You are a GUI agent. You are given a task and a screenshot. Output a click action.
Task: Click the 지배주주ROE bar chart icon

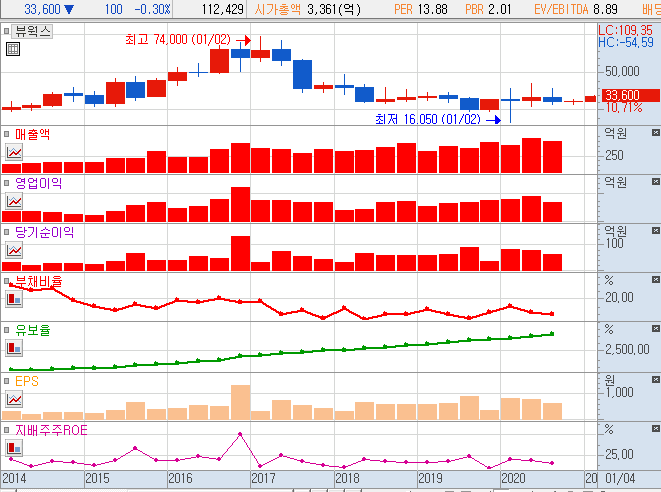[x=14, y=448]
